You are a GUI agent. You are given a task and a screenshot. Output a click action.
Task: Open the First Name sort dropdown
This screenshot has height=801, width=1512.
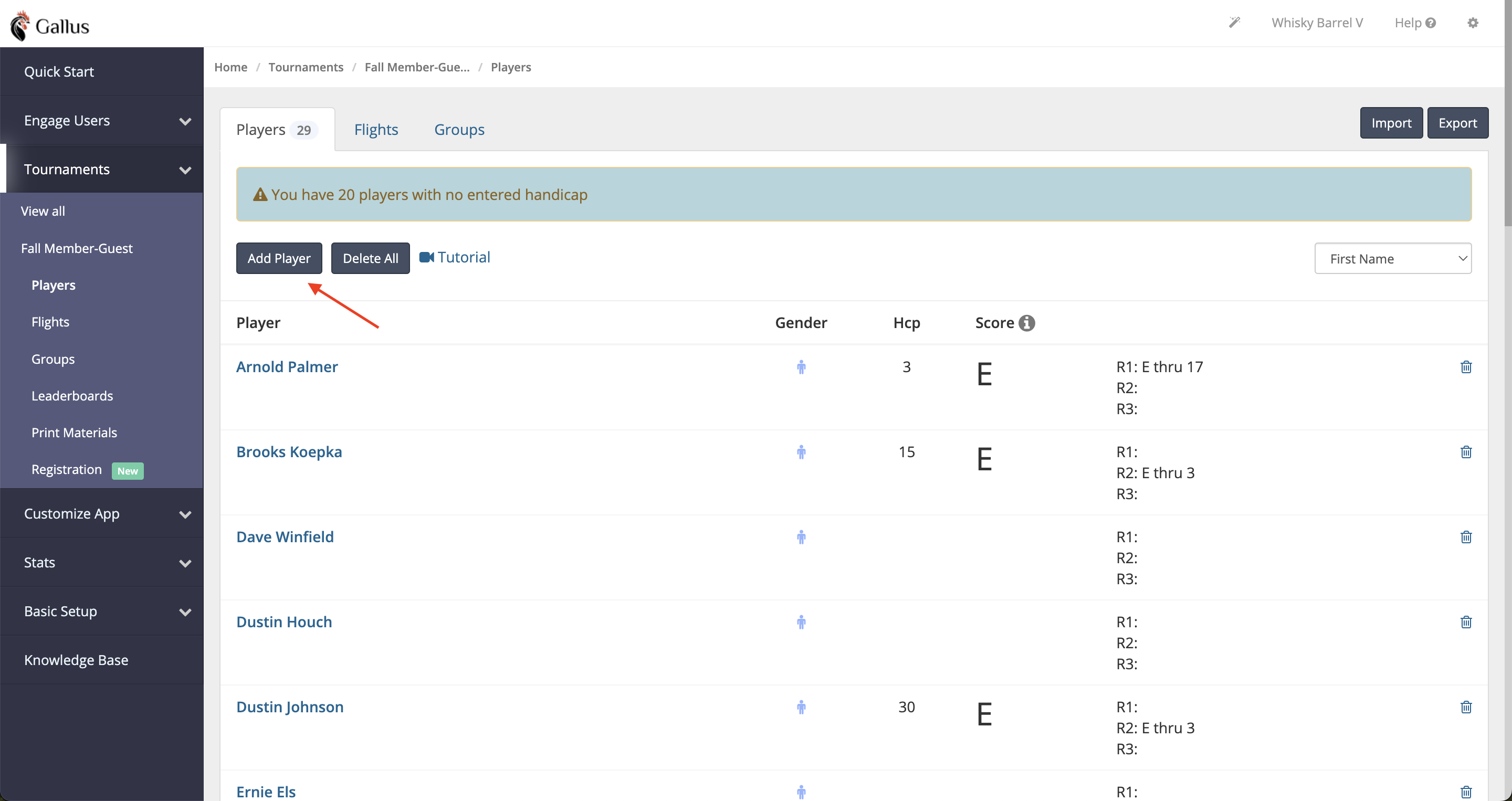[x=1393, y=259]
